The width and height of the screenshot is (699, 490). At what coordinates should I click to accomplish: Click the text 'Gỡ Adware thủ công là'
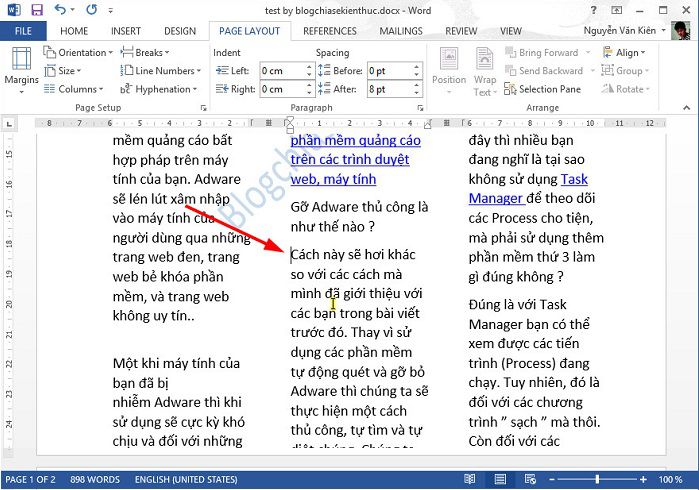pos(359,207)
